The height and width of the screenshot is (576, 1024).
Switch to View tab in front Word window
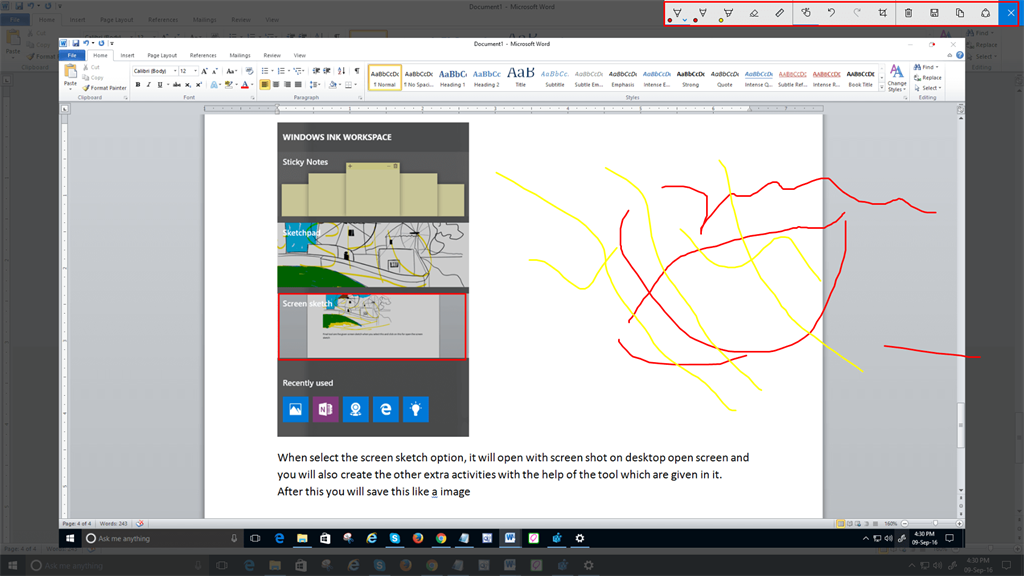300,56
